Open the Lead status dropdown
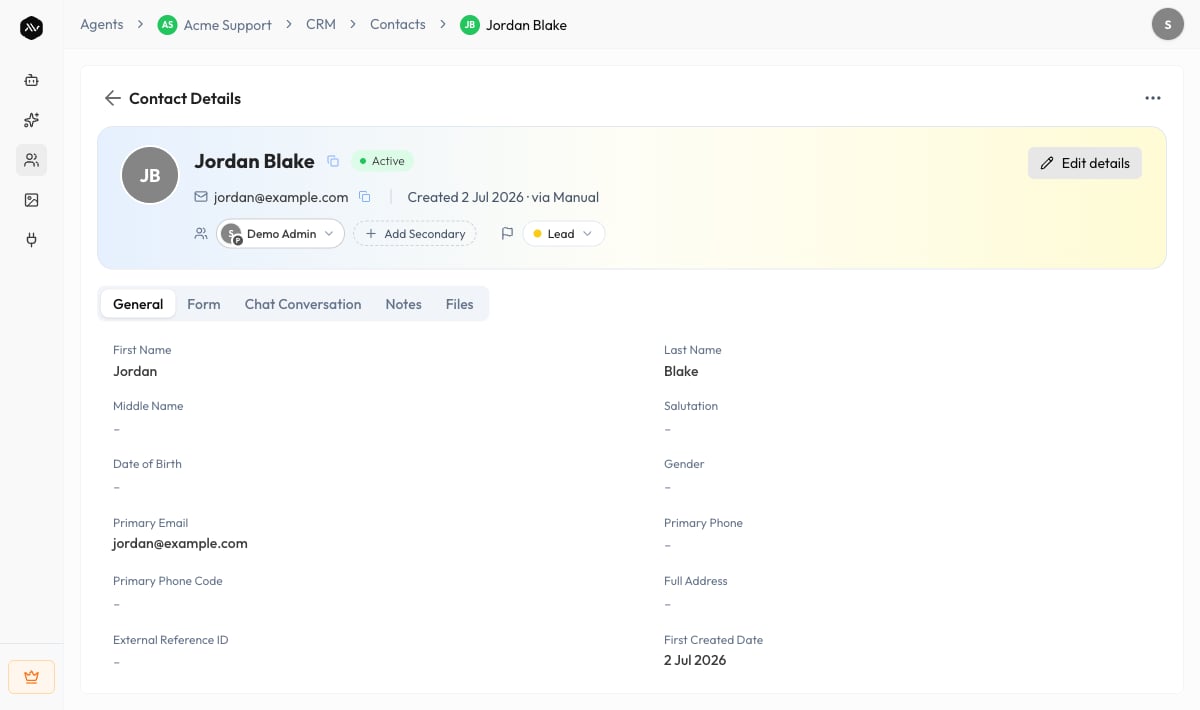 [564, 233]
